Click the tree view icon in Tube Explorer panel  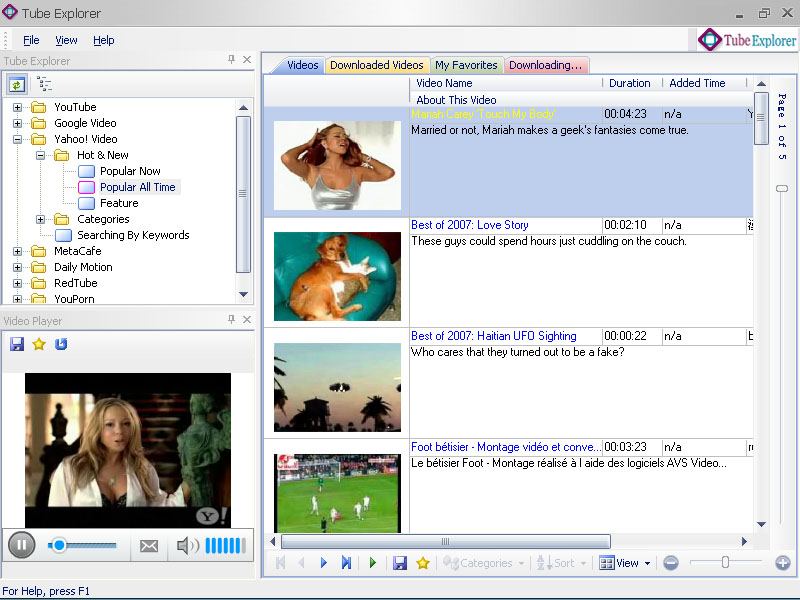[44, 84]
